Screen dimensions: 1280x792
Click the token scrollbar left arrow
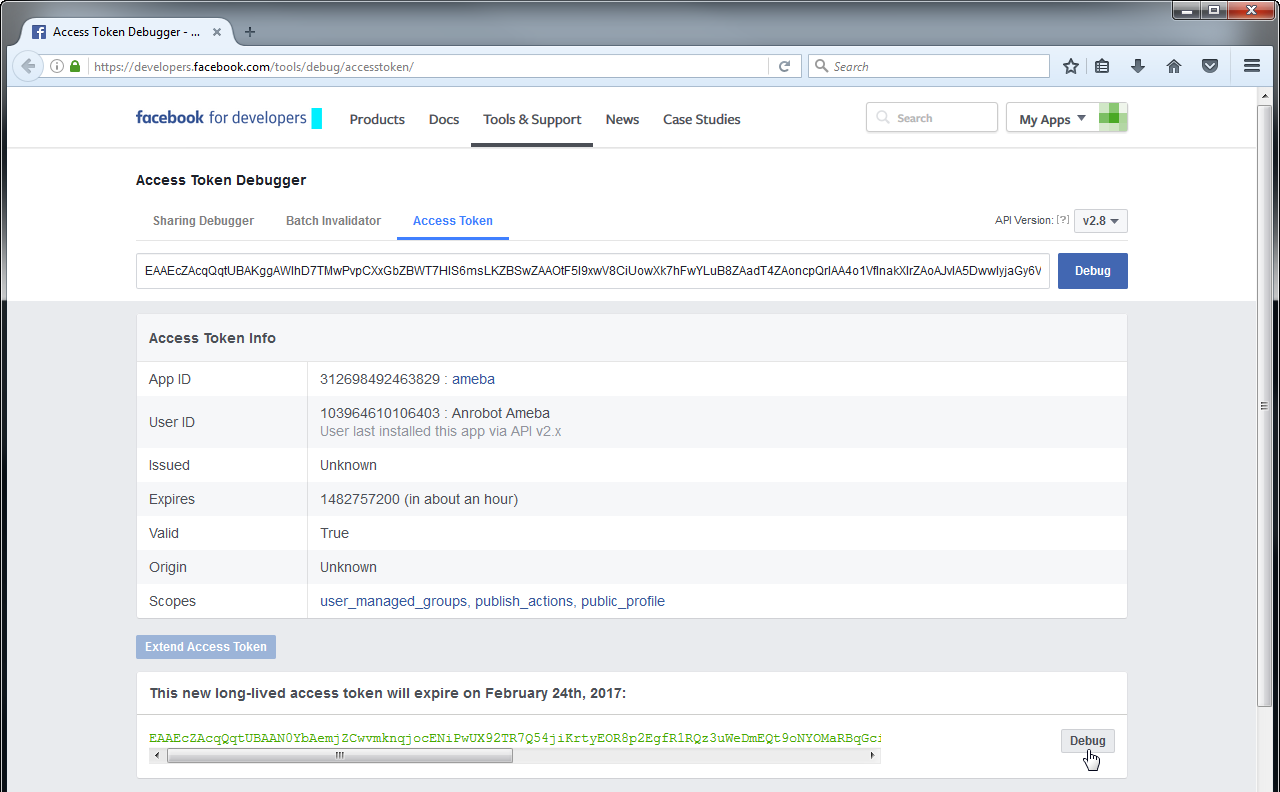[156, 756]
